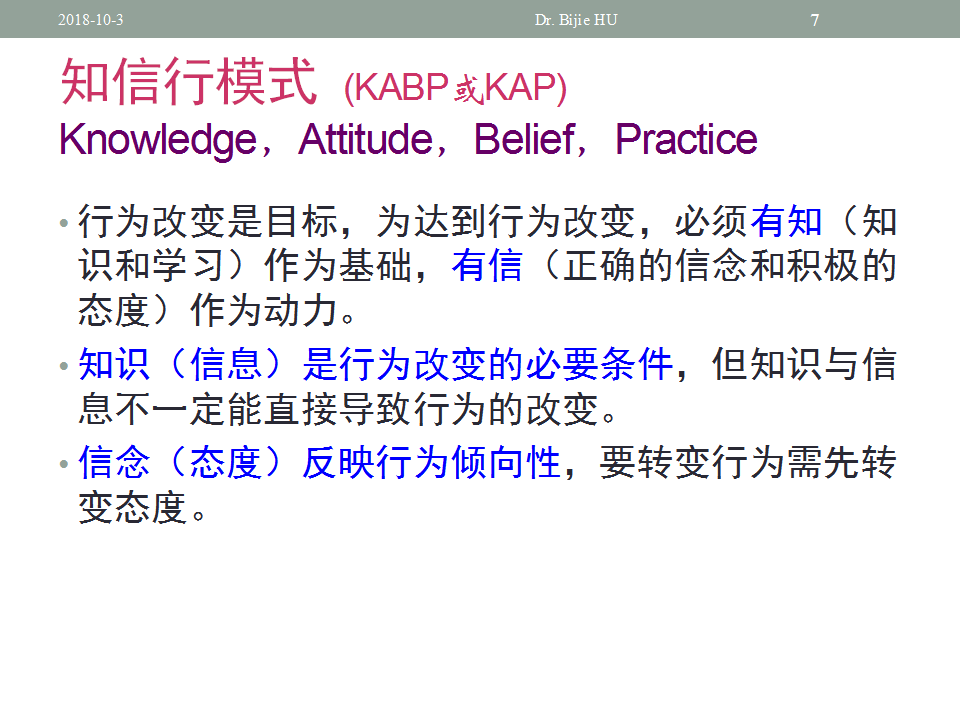Click the author name 'Dr. Bijie HU'
The image size is (960, 720).
(x=576, y=20)
